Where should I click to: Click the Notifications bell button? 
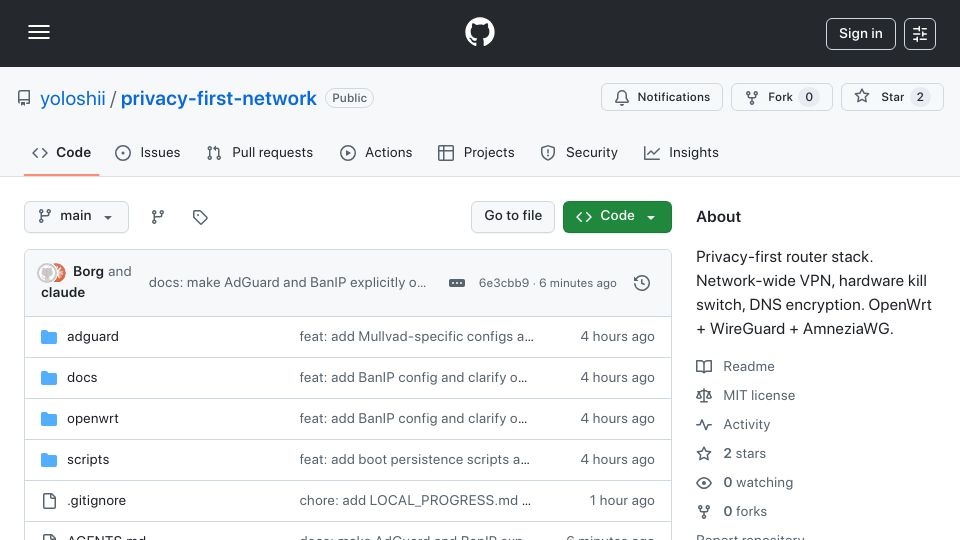click(x=662, y=97)
